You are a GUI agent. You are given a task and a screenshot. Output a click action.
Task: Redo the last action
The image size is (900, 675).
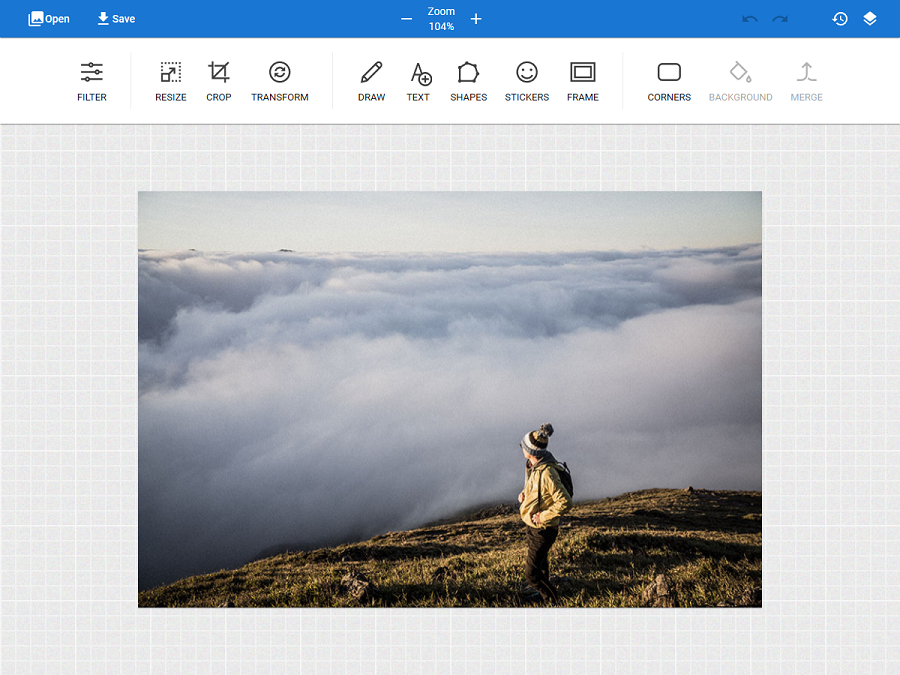pos(779,18)
